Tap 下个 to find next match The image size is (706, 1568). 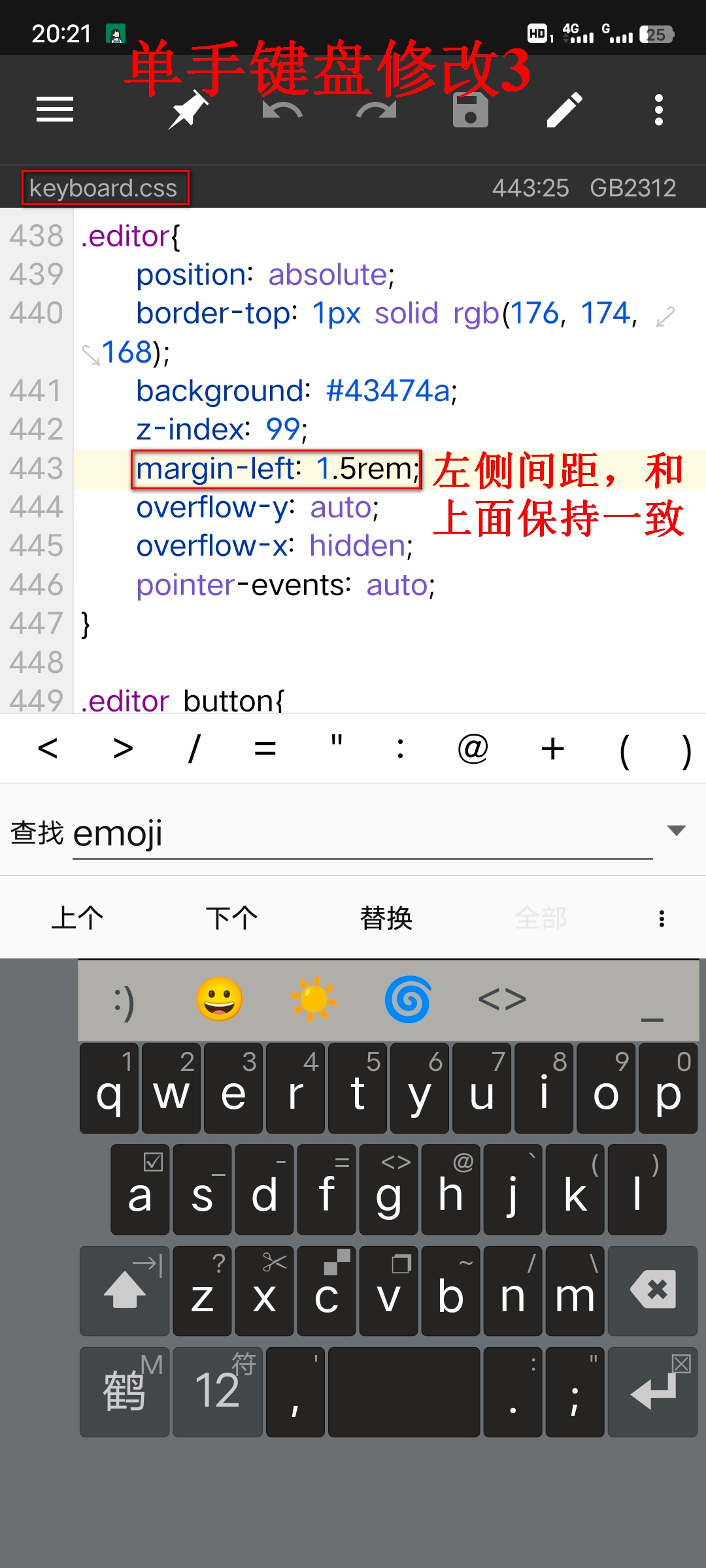[231, 919]
